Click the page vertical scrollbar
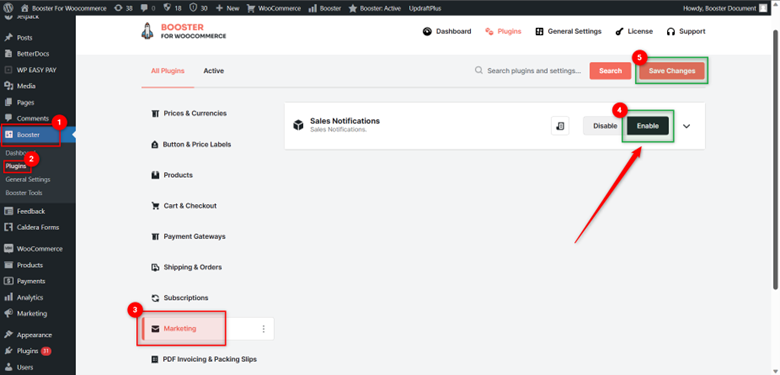This screenshot has width=780, height=375. (x=776, y=159)
